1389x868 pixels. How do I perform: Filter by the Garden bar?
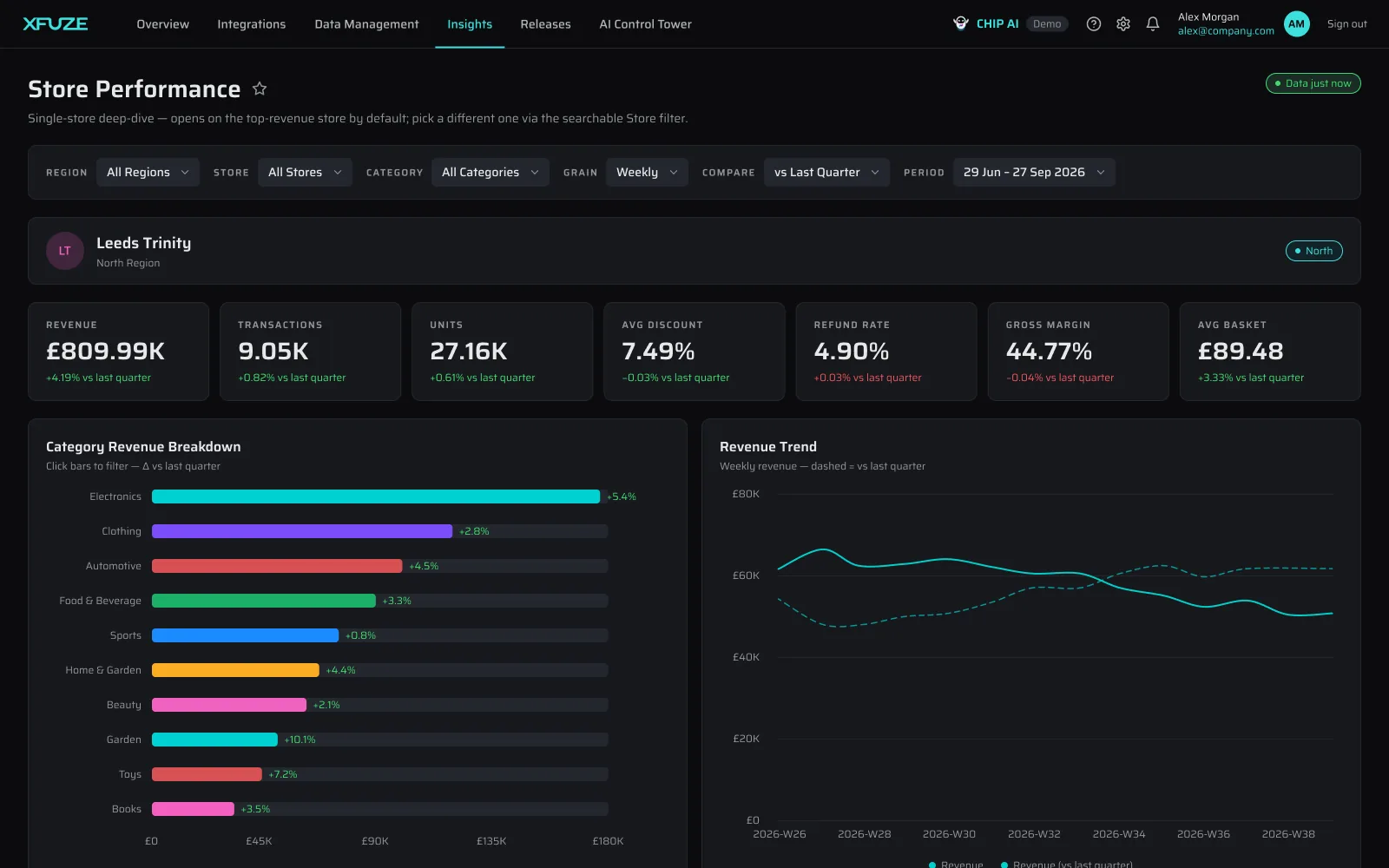pyautogui.click(x=214, y=740)
